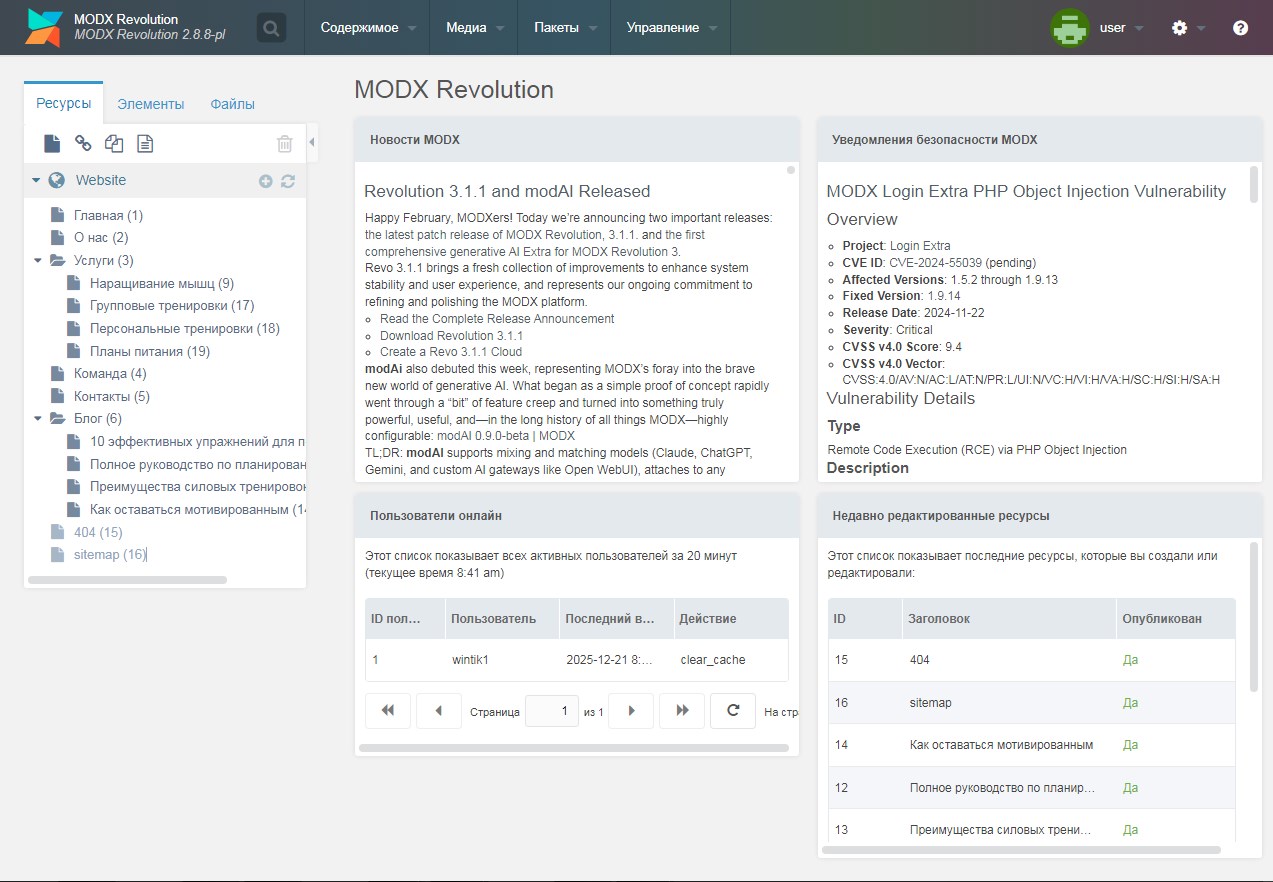Refresh the Website resource tree
Screen dimensions: 1273x882
coord(288,181)
